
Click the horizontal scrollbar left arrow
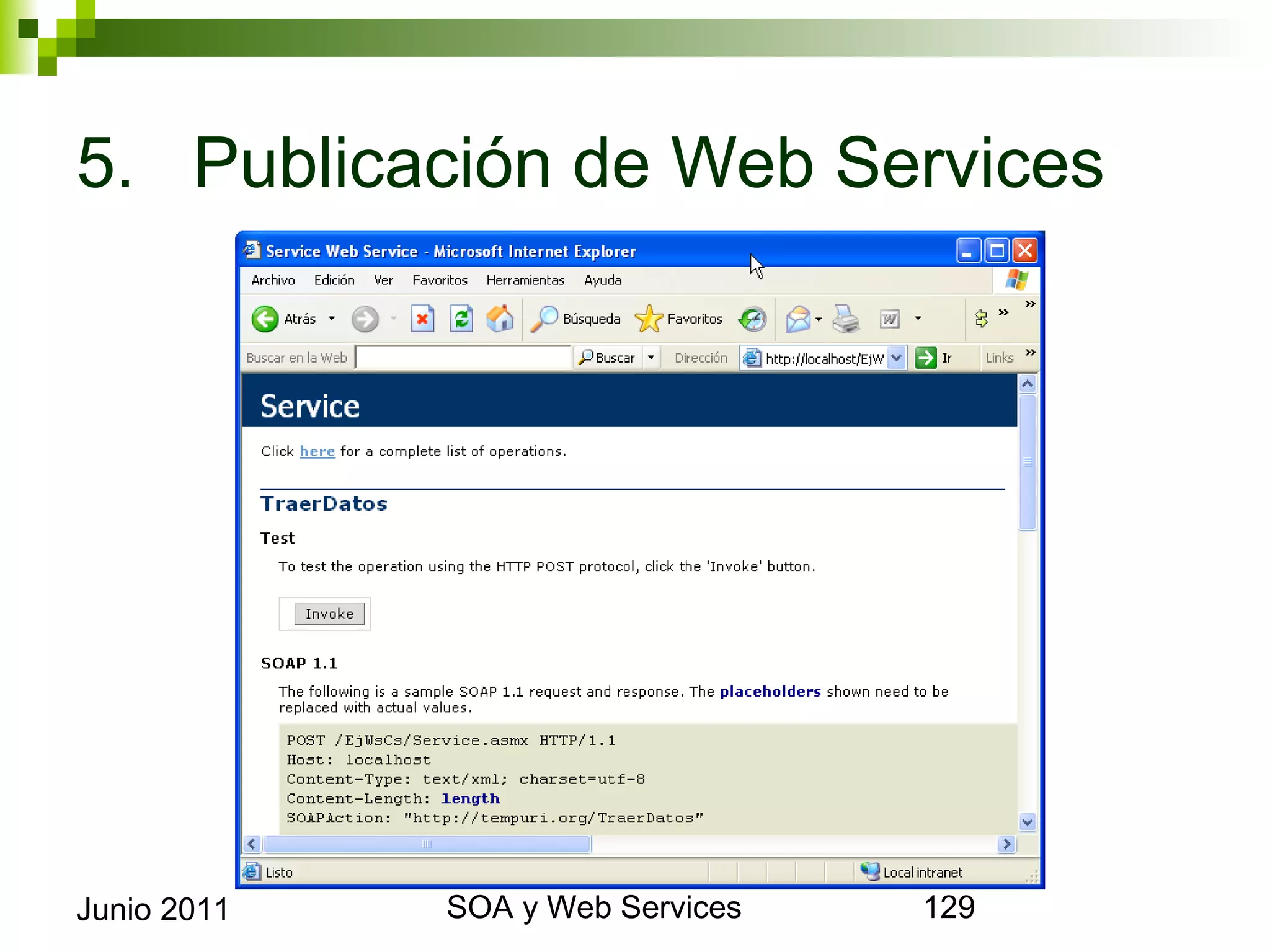(x=252, y=844)
